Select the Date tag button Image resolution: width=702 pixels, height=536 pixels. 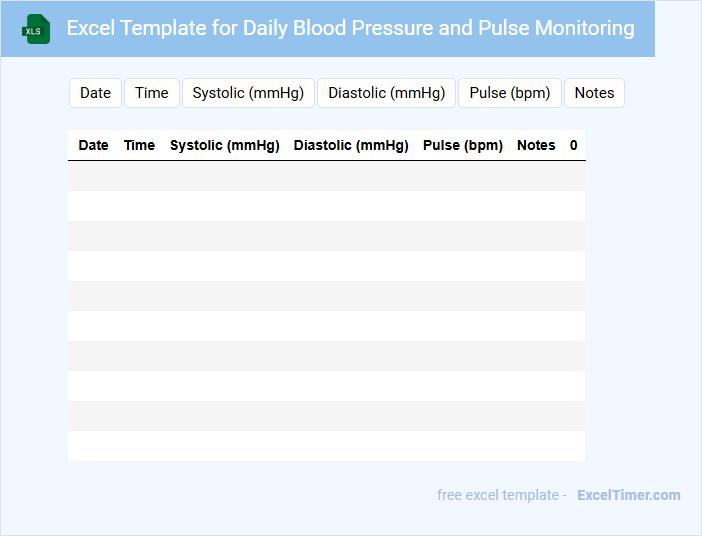pyautogui.click(x=95, y=93)
